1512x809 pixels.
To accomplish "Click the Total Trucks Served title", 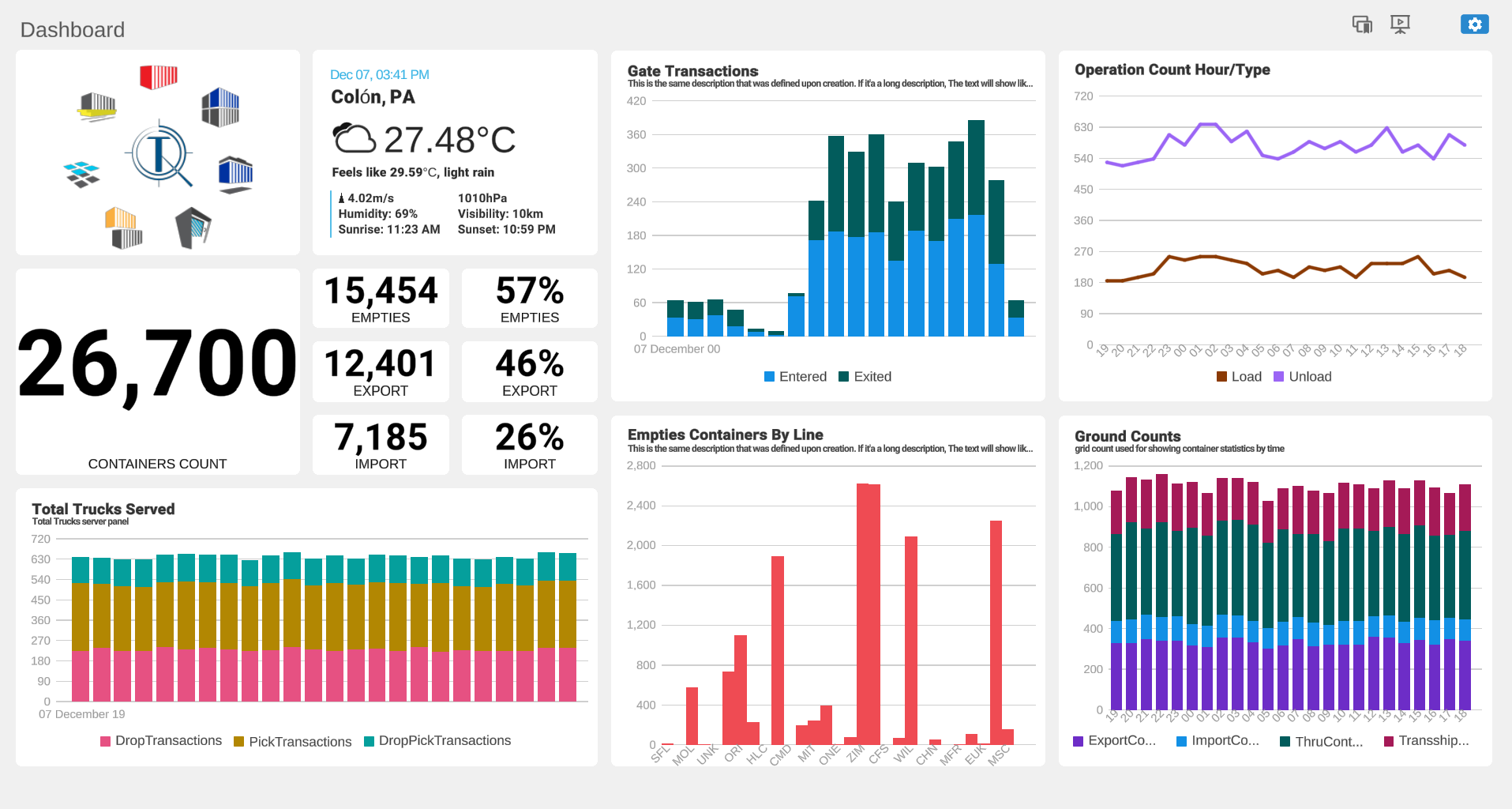I will click(x=103, y=510).
